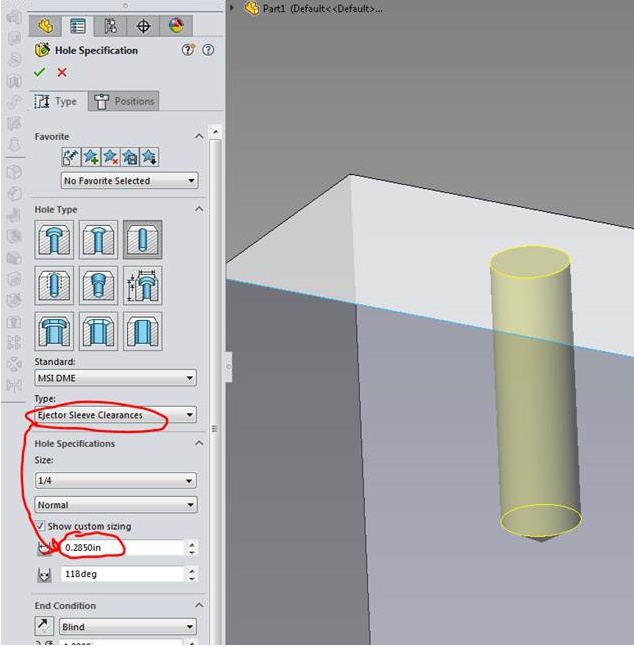Click the 118deg drill angle field
The image size is (634, 647).
tap(122, 574)
